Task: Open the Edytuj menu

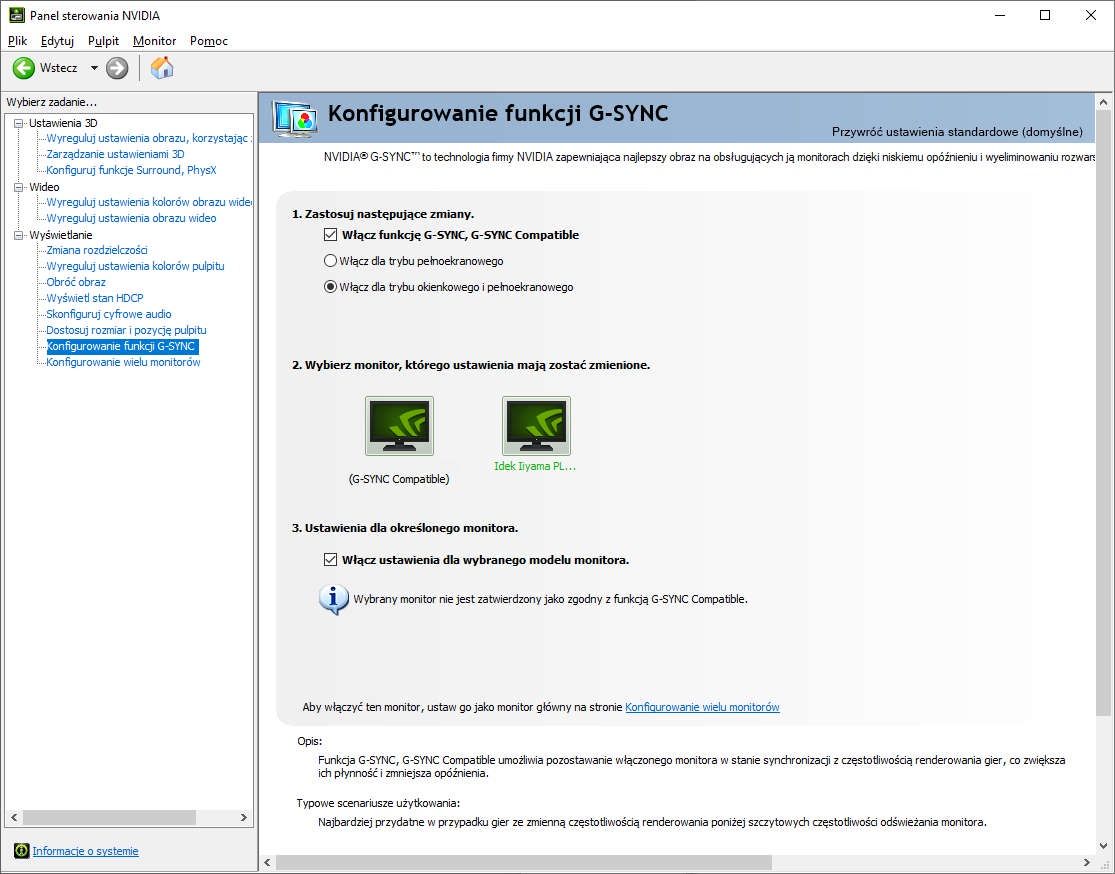Action: point(58,41)
